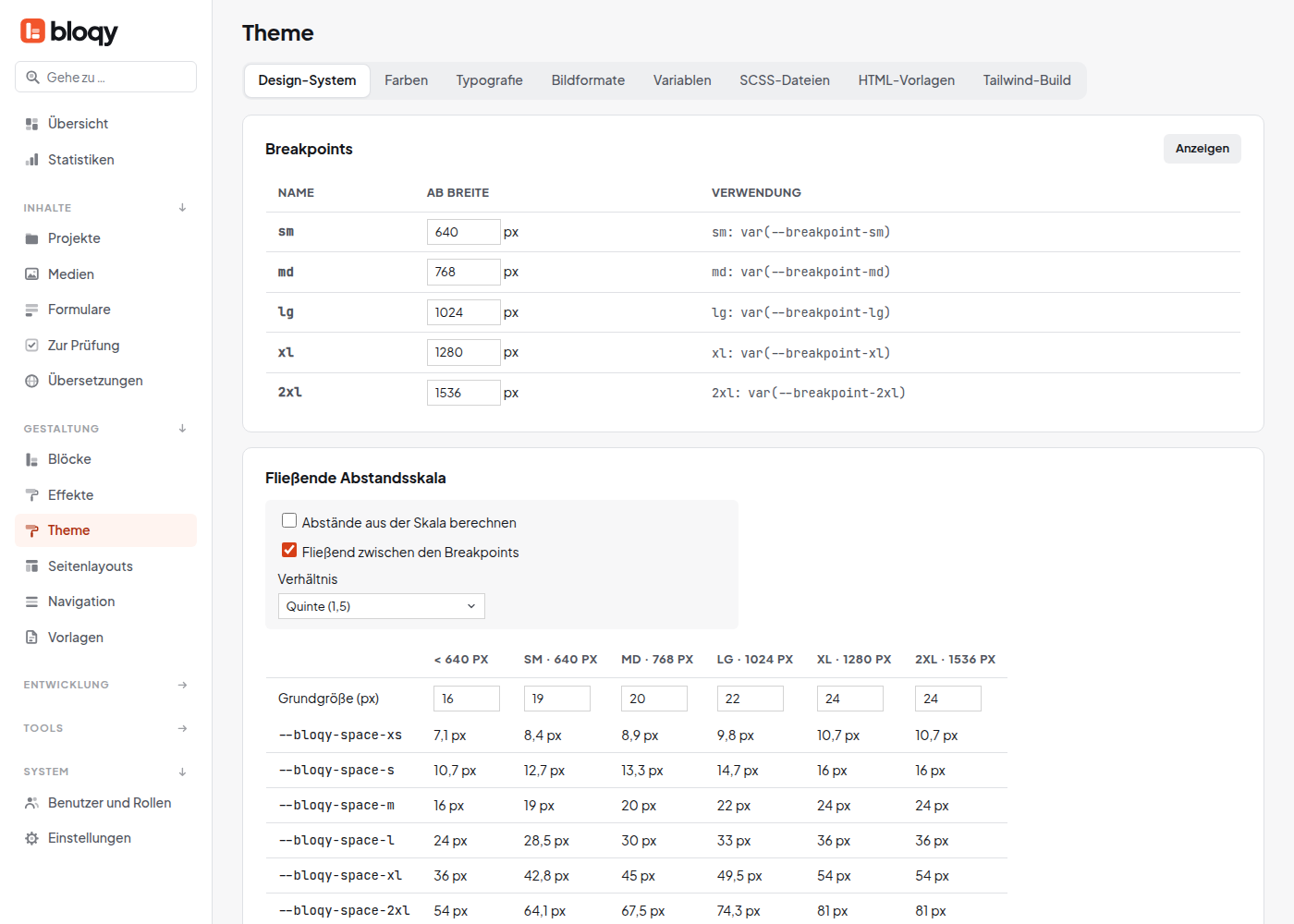The width and height of the screenshot is (1294, 924).
Task: Click the Projekte folder icon
Action: click(x=31, y=238)
